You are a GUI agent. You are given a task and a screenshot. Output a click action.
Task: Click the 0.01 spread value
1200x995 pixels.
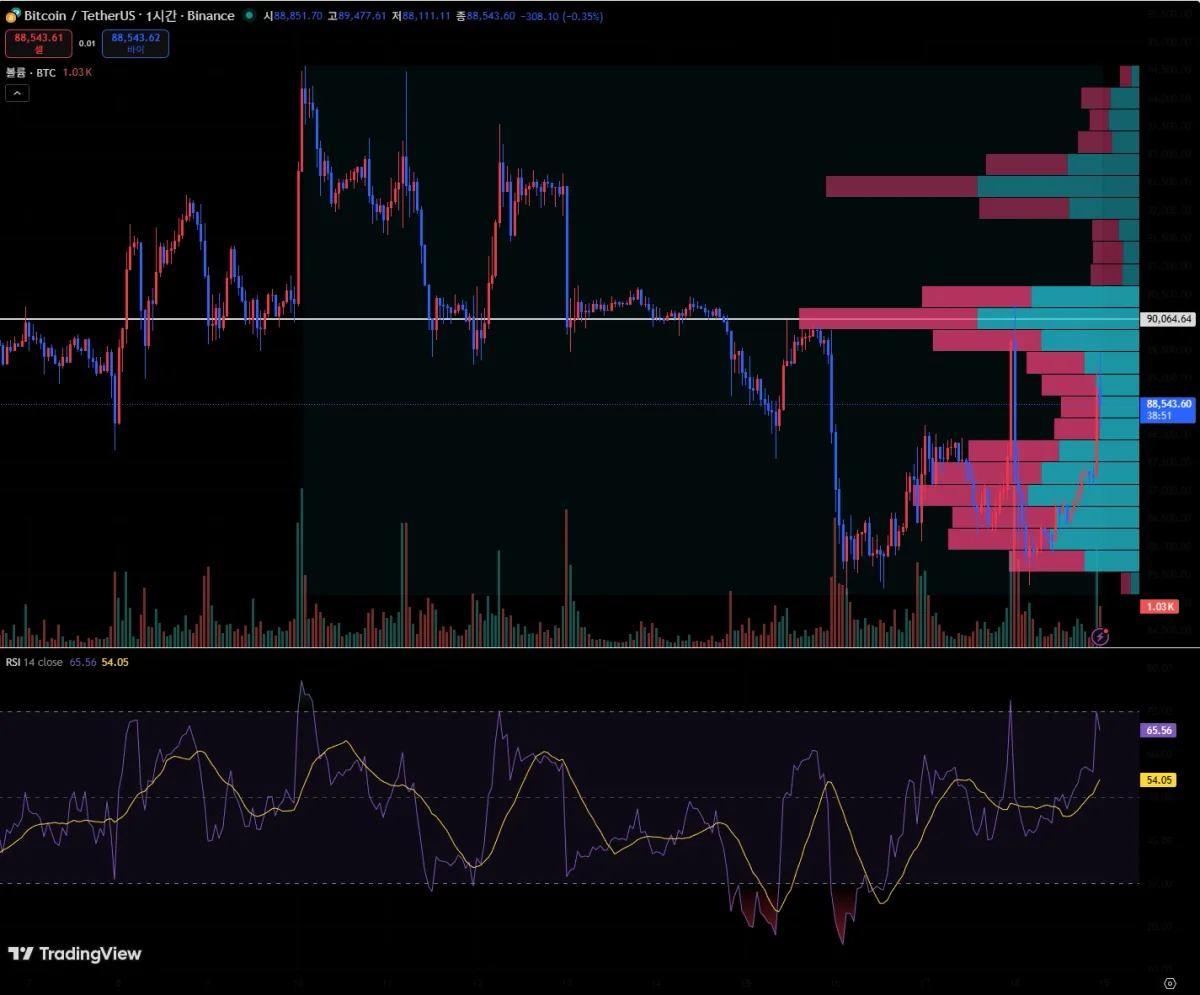[x=87, y=44]
